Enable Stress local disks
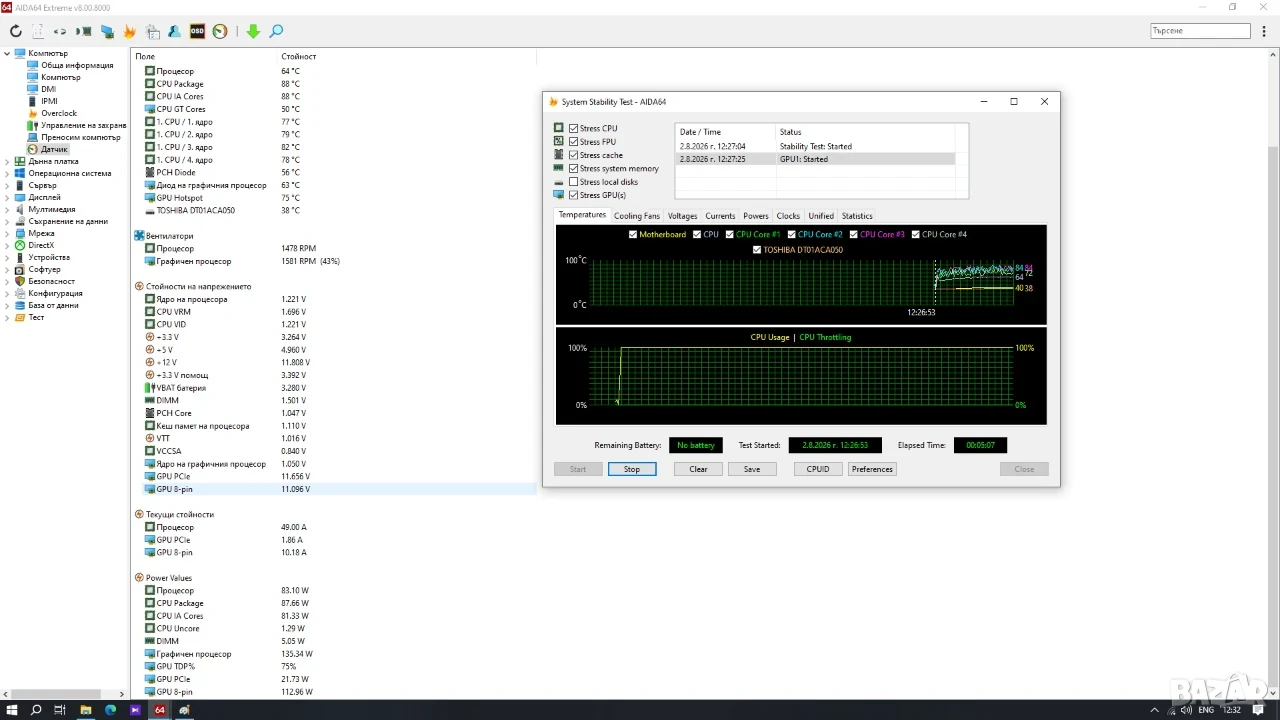This screenshot has height=720, width=1280. (573, 182)
